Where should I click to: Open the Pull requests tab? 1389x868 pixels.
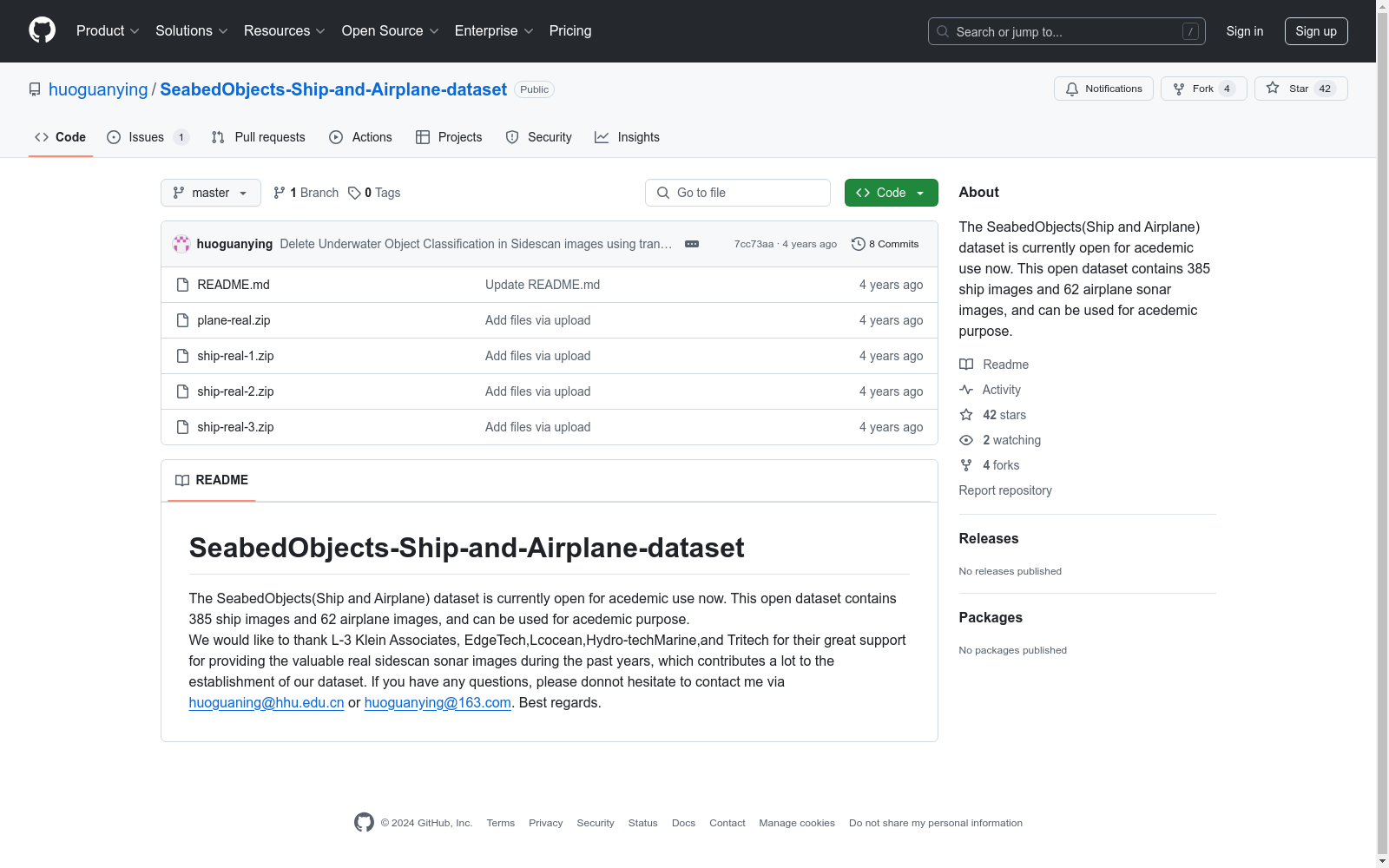pyautogui.click(x=259, y=137)
